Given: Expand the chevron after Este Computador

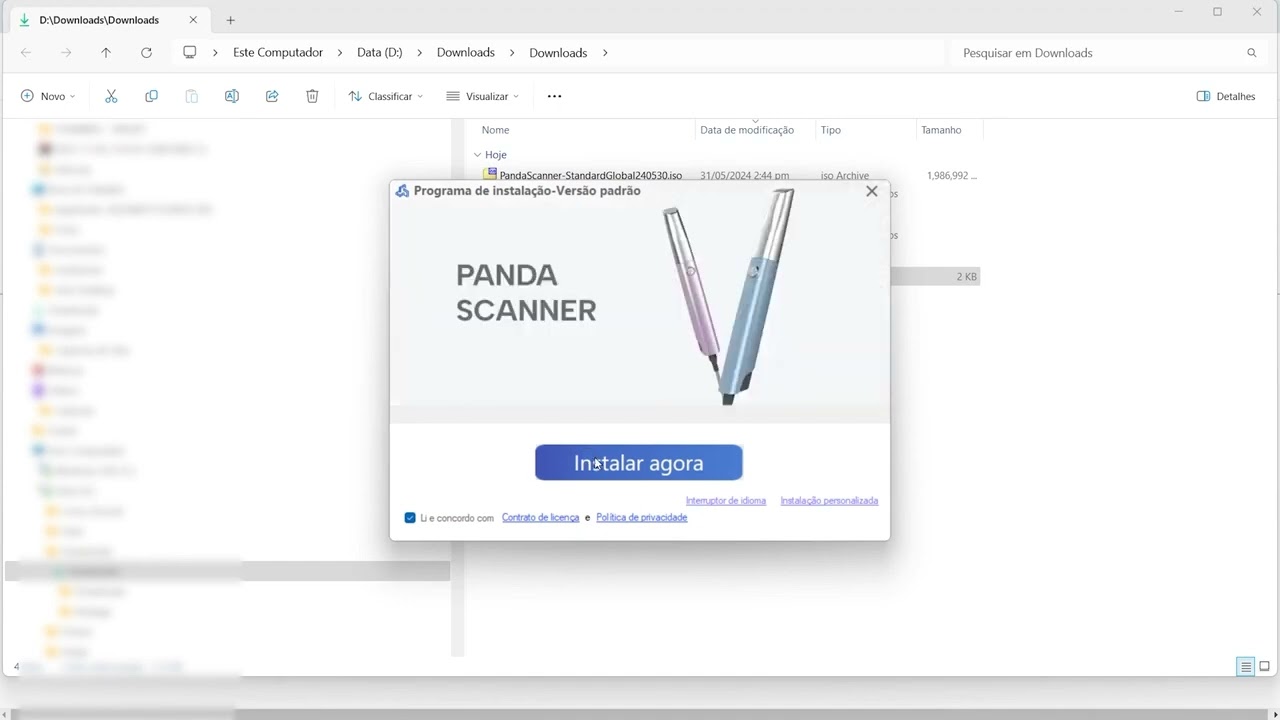Looking at the screenshot, I should click(x=339, y=53).
